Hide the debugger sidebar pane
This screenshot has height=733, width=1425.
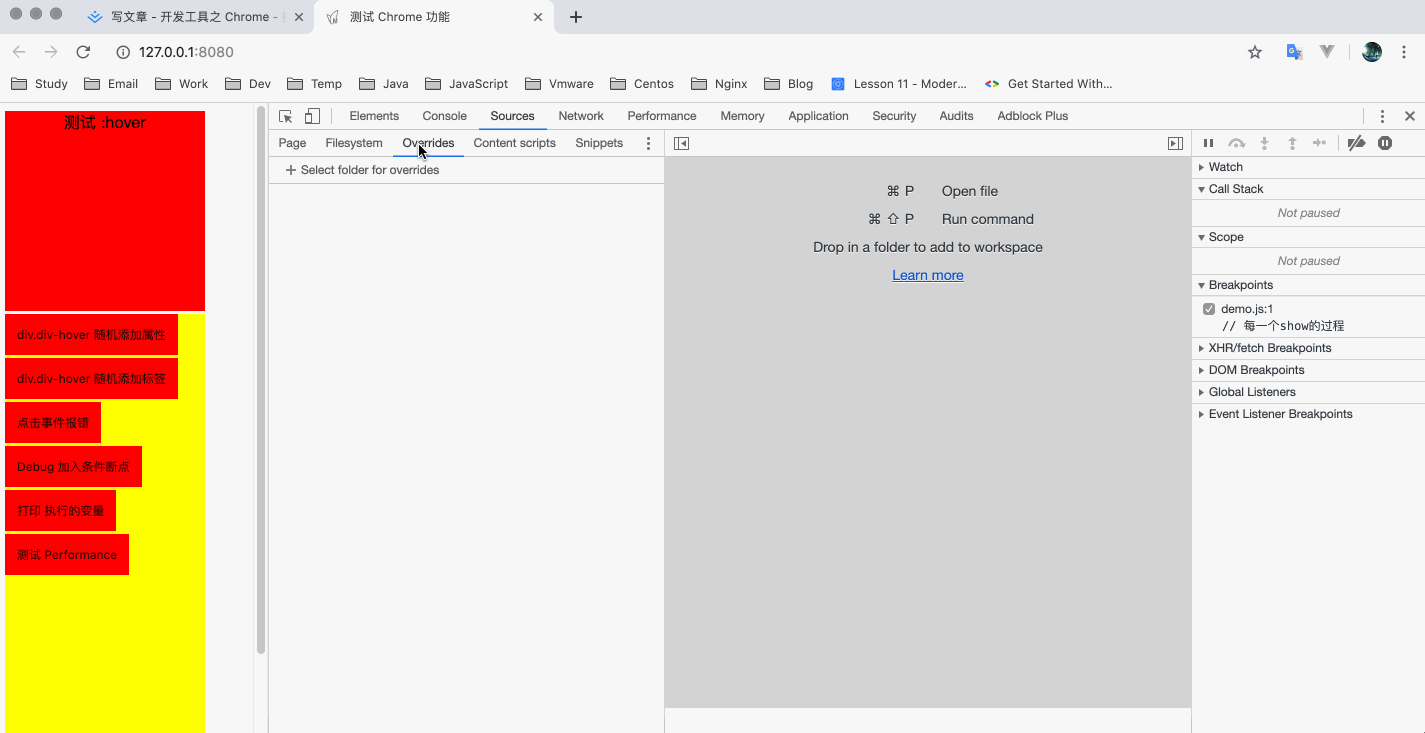pos(1176,143)
